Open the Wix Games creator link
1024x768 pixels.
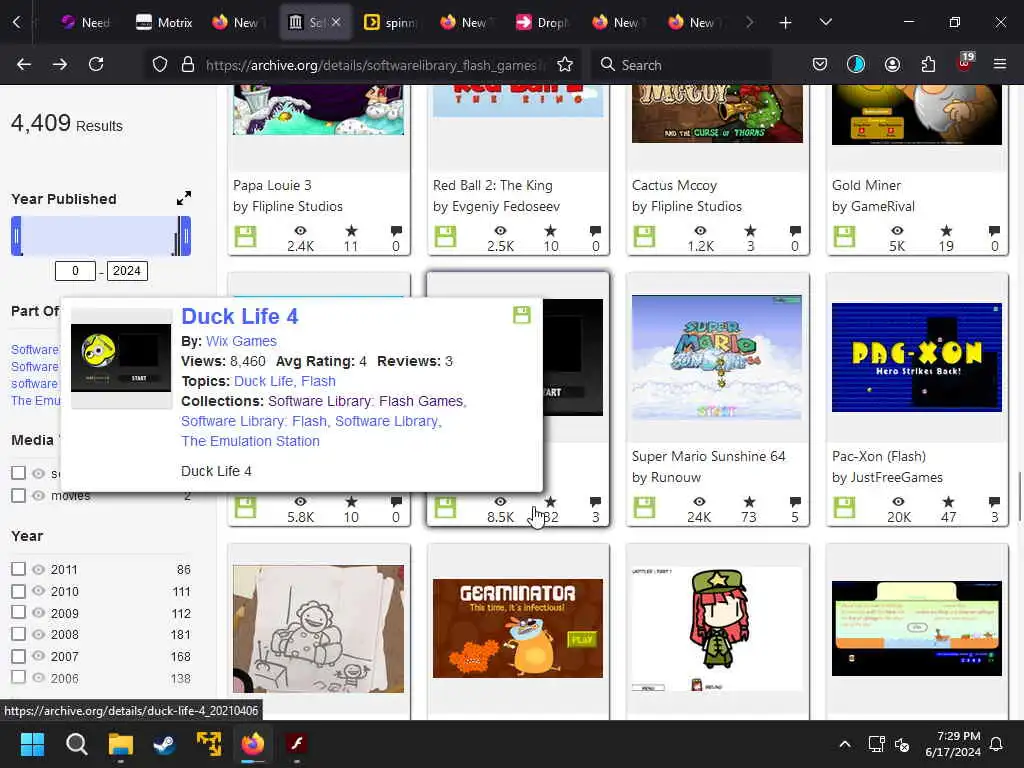(241, 341)
